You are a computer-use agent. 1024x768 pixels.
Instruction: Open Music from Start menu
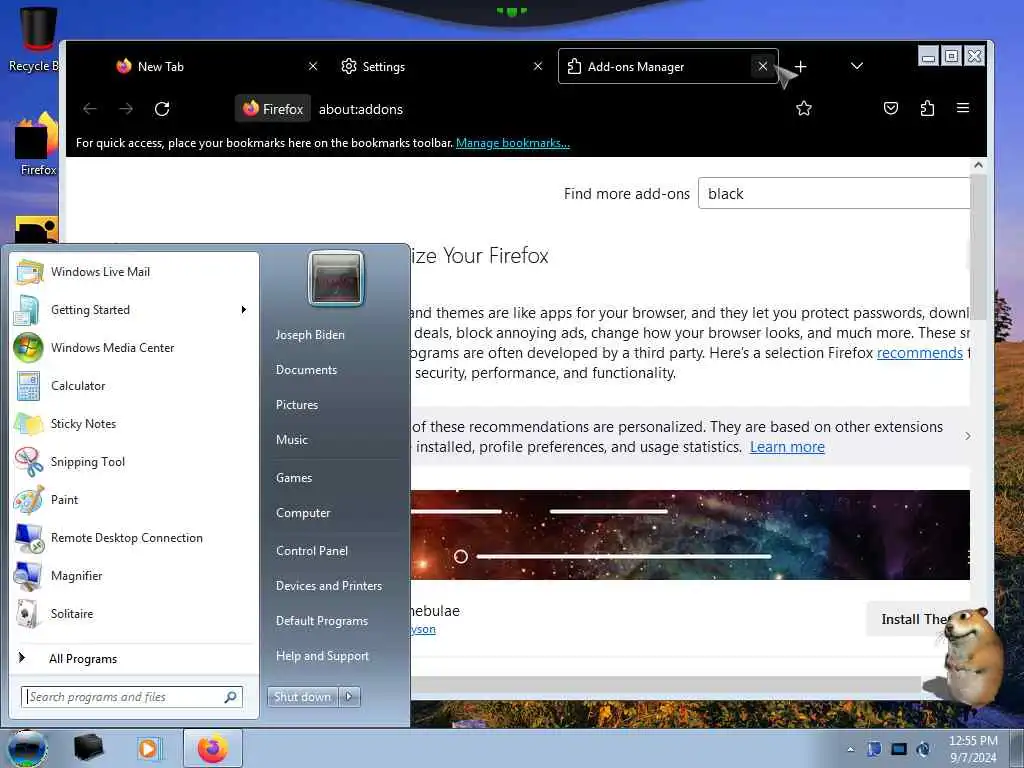tap(292, 440)
